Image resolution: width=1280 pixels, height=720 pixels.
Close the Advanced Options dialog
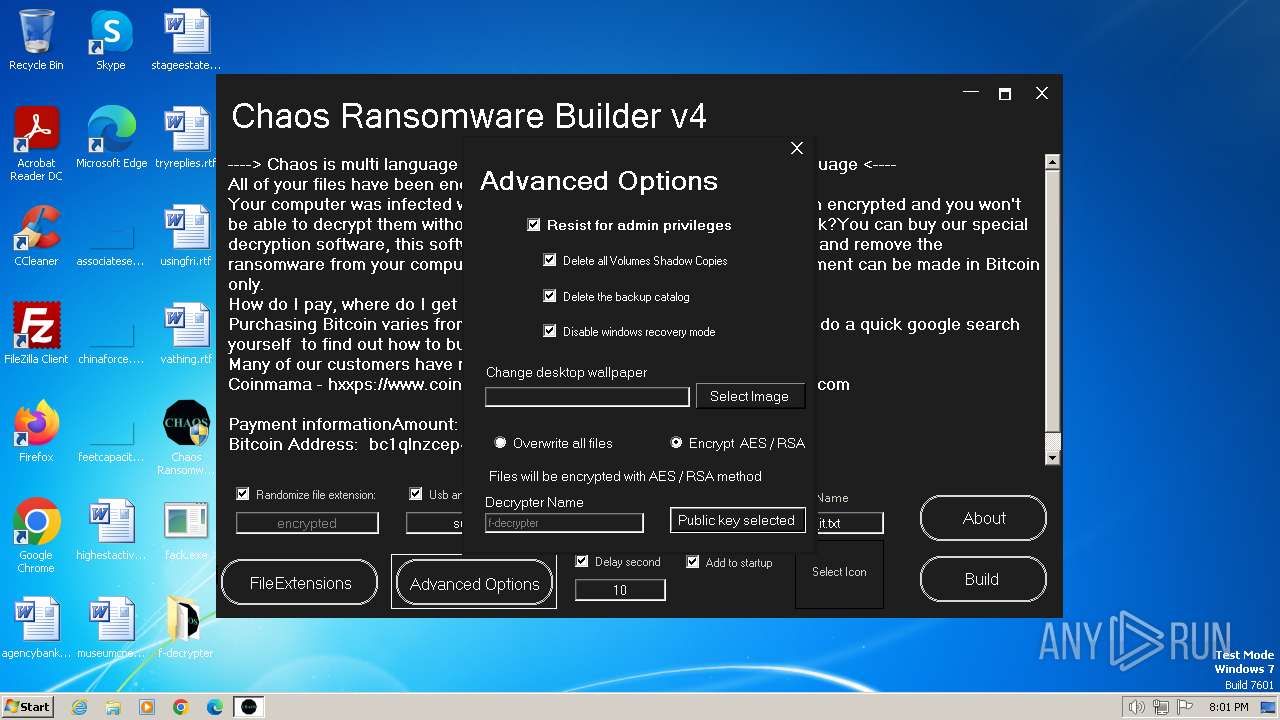[x=797, y=148]
